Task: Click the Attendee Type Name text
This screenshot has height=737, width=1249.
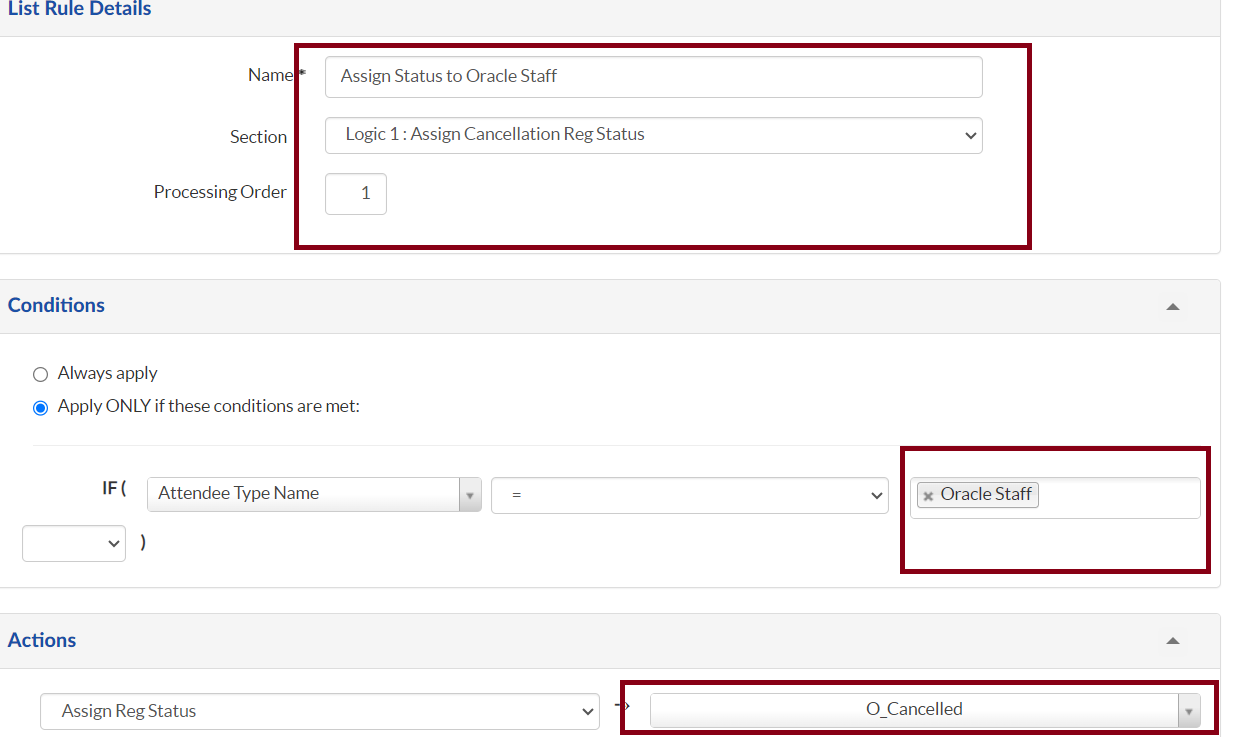Action: pos(238,493)
